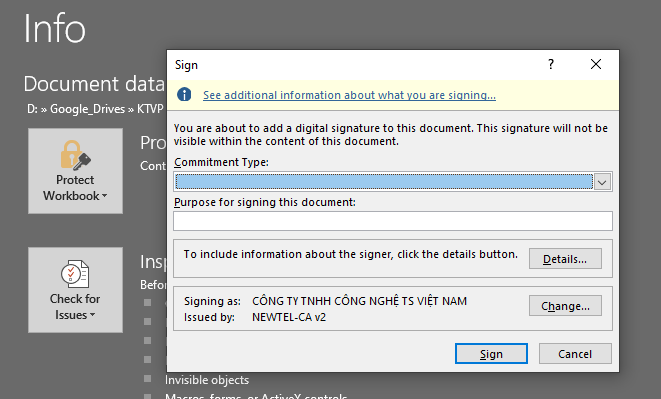
Task: Open help with the question mark button
Action: tap(551, 64)
